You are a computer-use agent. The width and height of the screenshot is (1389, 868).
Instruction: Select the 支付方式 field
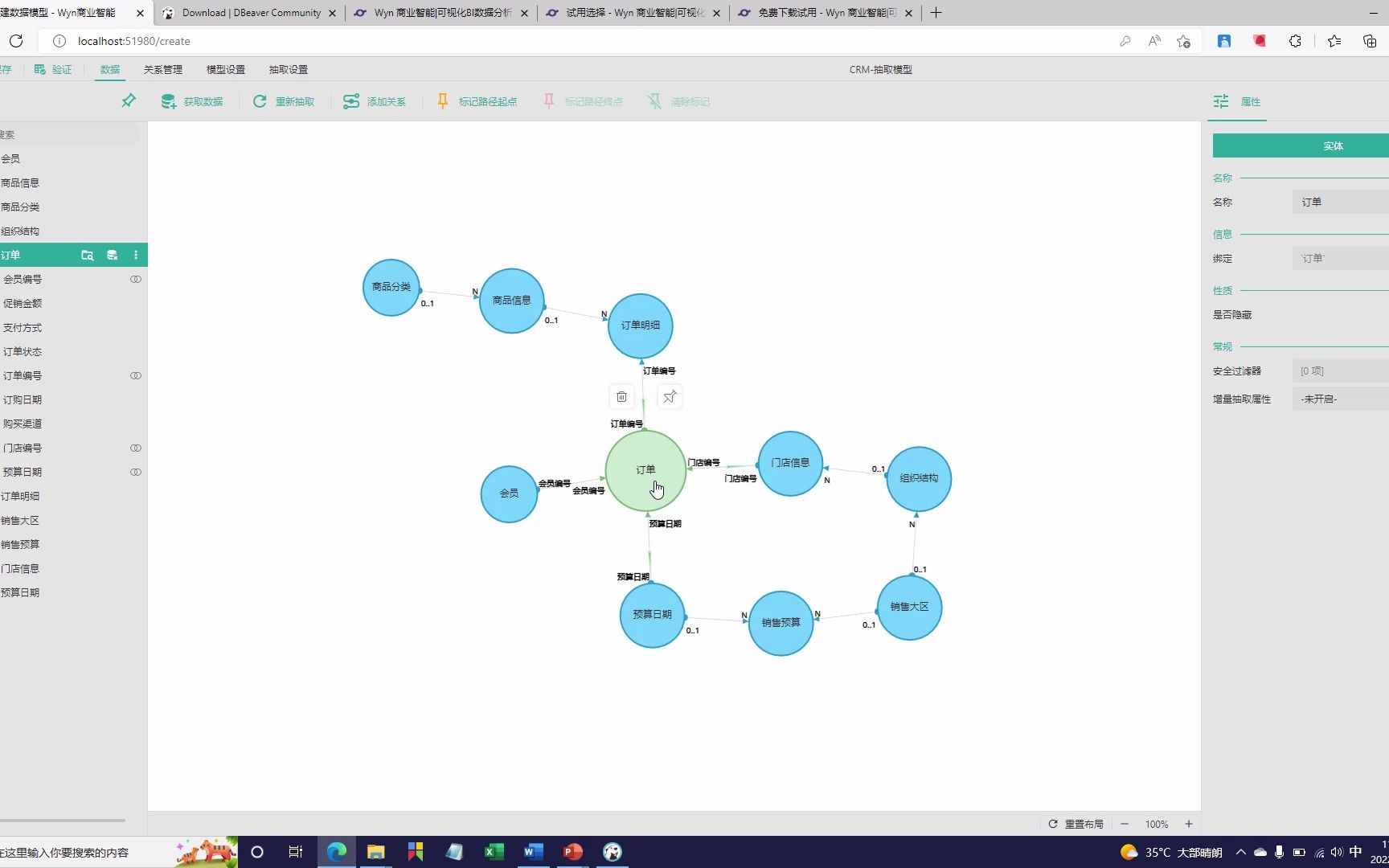(73, 328)
